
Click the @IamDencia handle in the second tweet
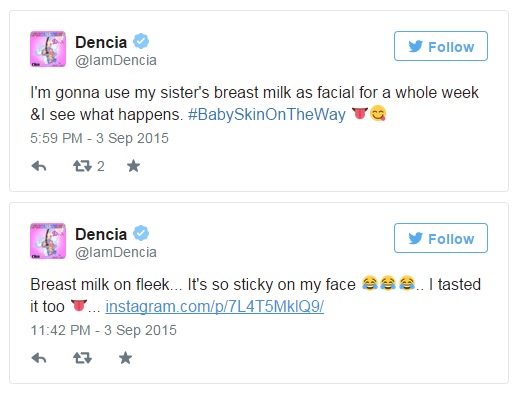(x=116, y=253)
